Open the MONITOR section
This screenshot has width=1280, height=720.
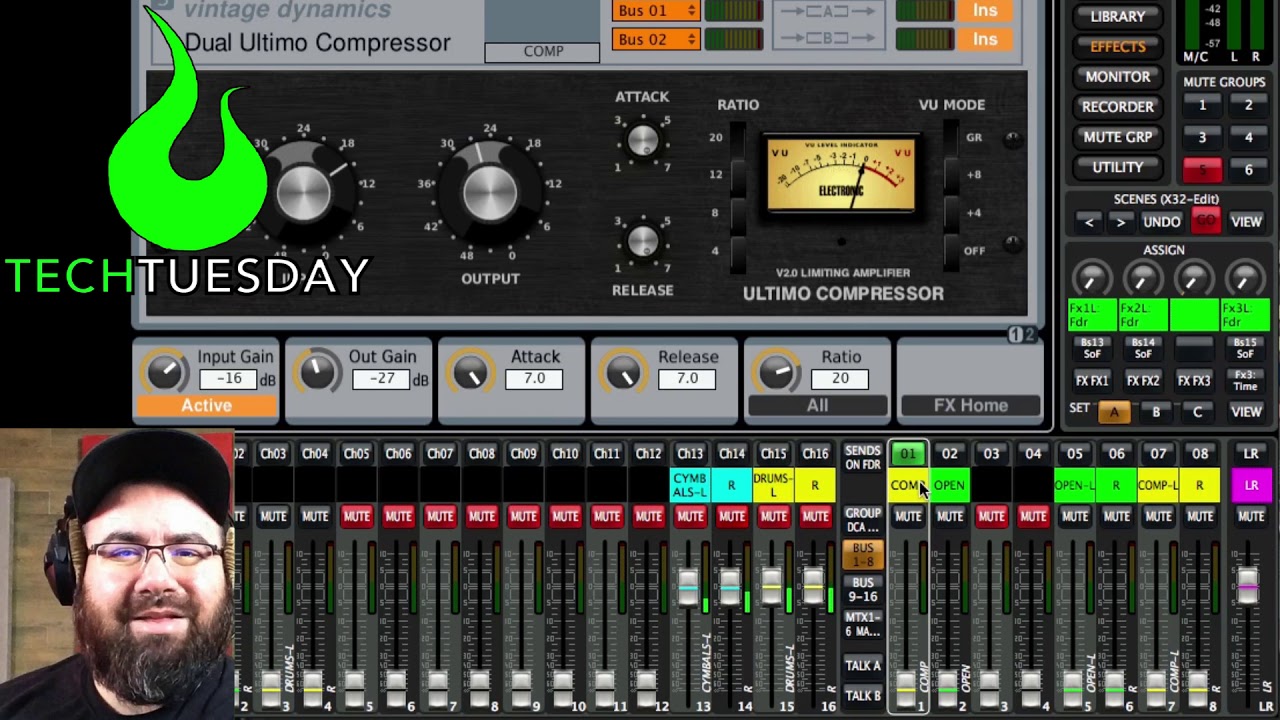pos(1117,77)
